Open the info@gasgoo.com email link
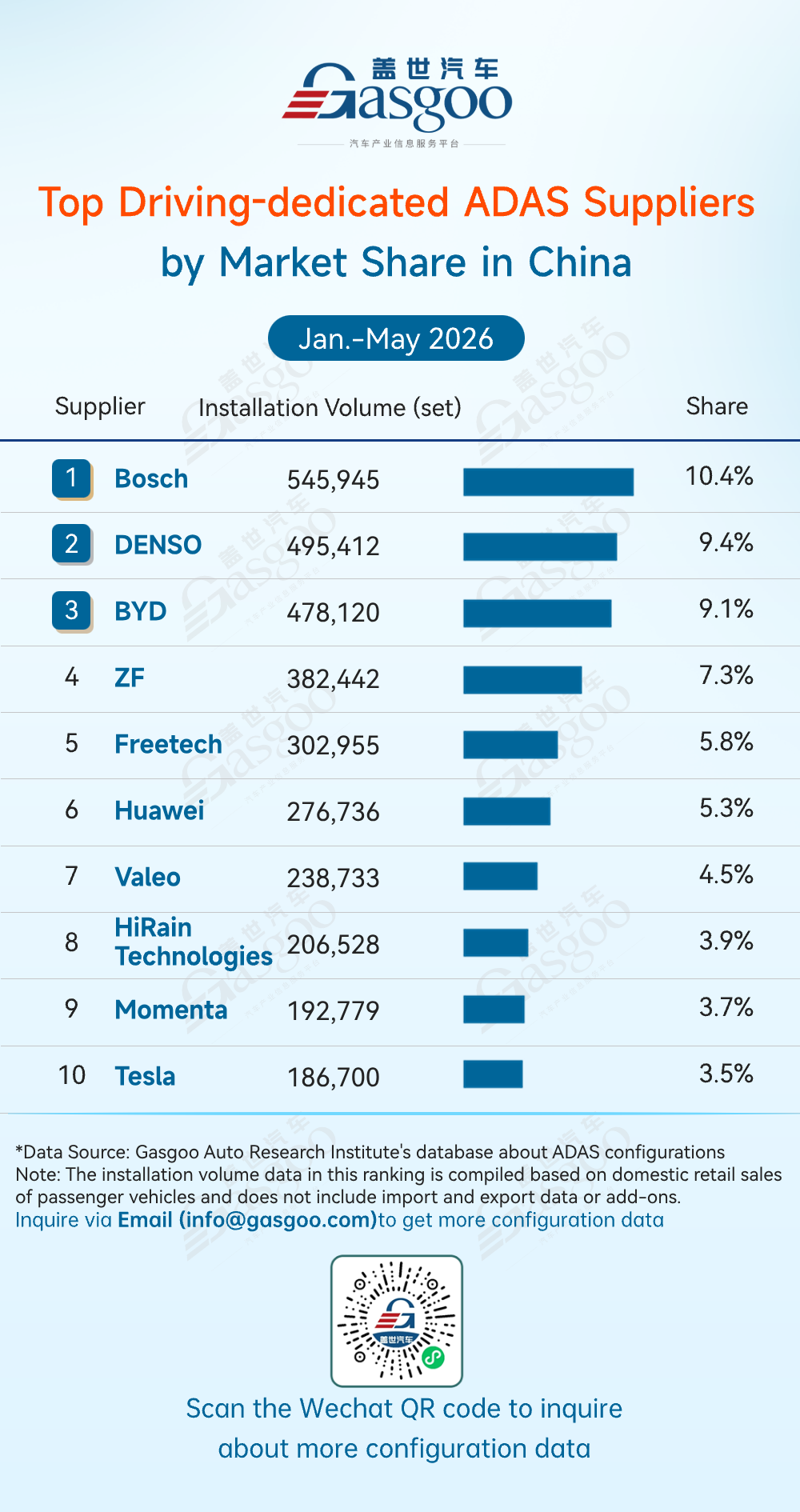 (247, 1220)
